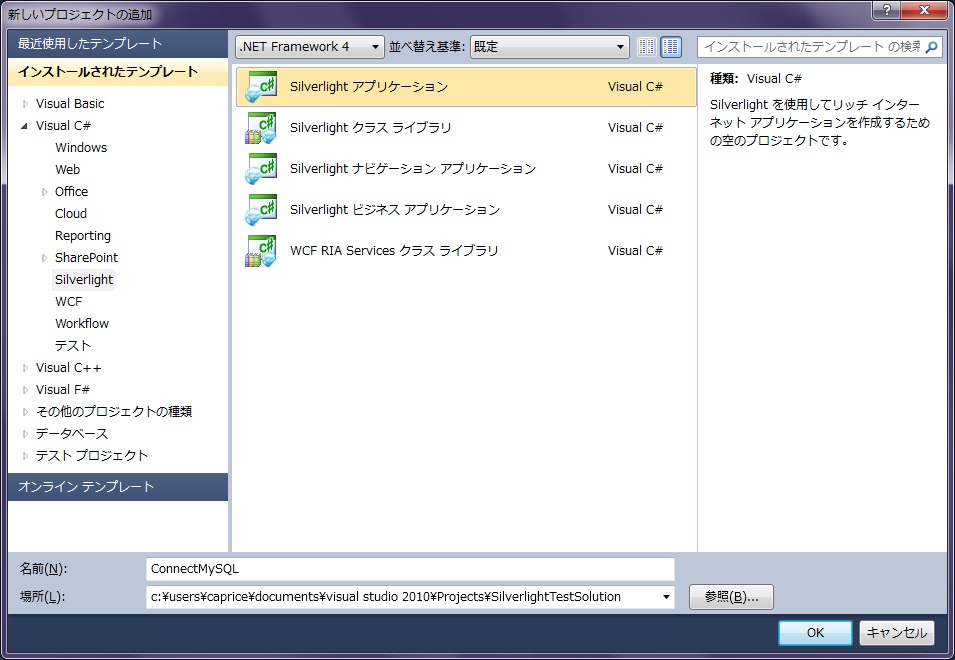Viewport: 955px width, 660px height.
Task: Select the Silverlight クラス ライブラリ template icon
Action: pos(261,128)
